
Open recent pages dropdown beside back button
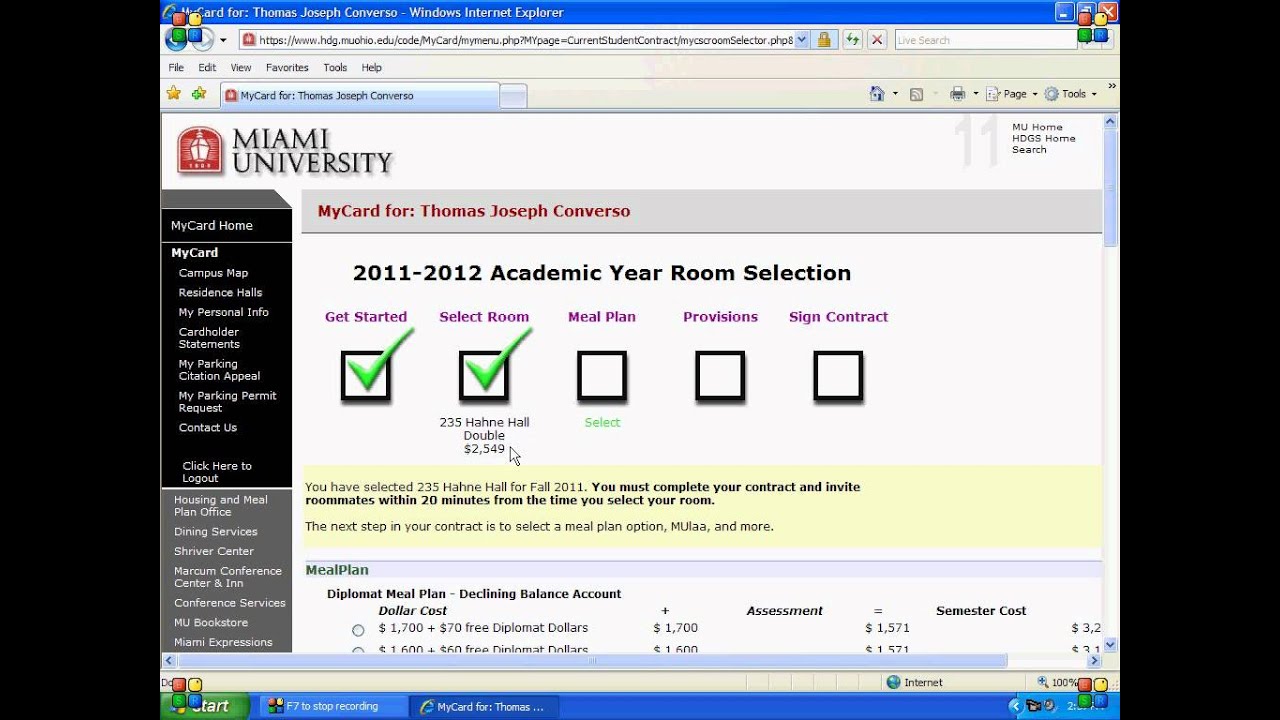click(x=223, y=40)
